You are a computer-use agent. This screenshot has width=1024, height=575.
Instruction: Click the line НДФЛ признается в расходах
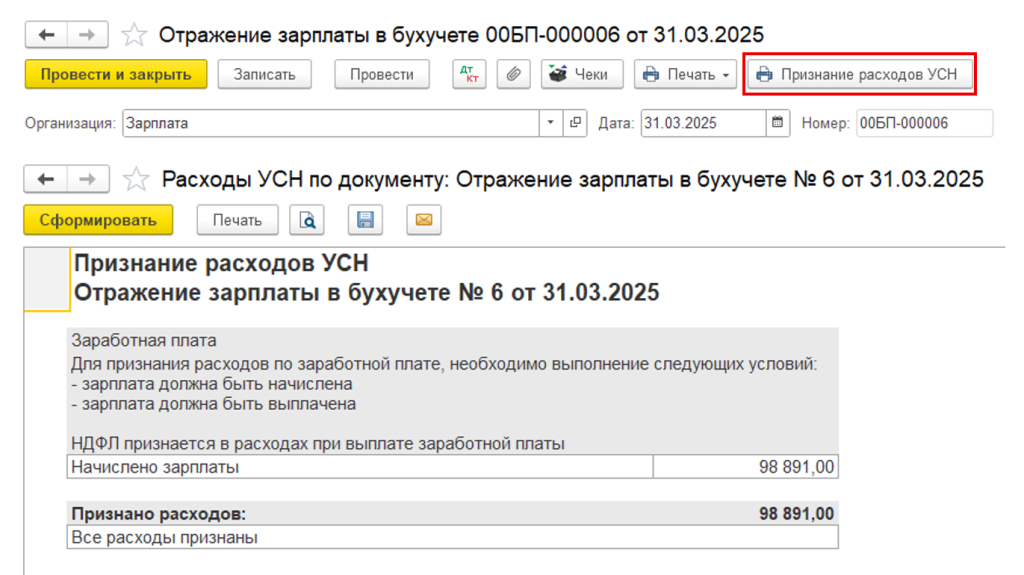click(x=317, y=444)
